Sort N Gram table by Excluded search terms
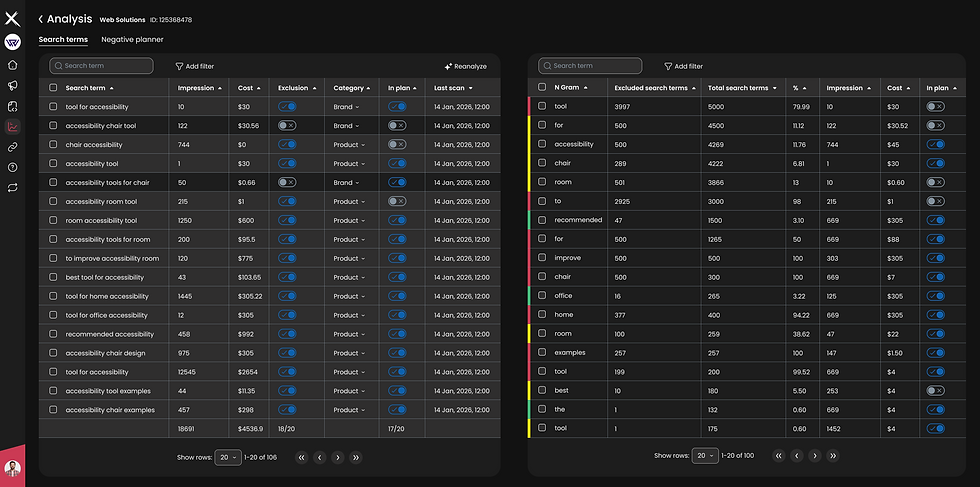This screenshot has width=980, height=487. [655, 88]
